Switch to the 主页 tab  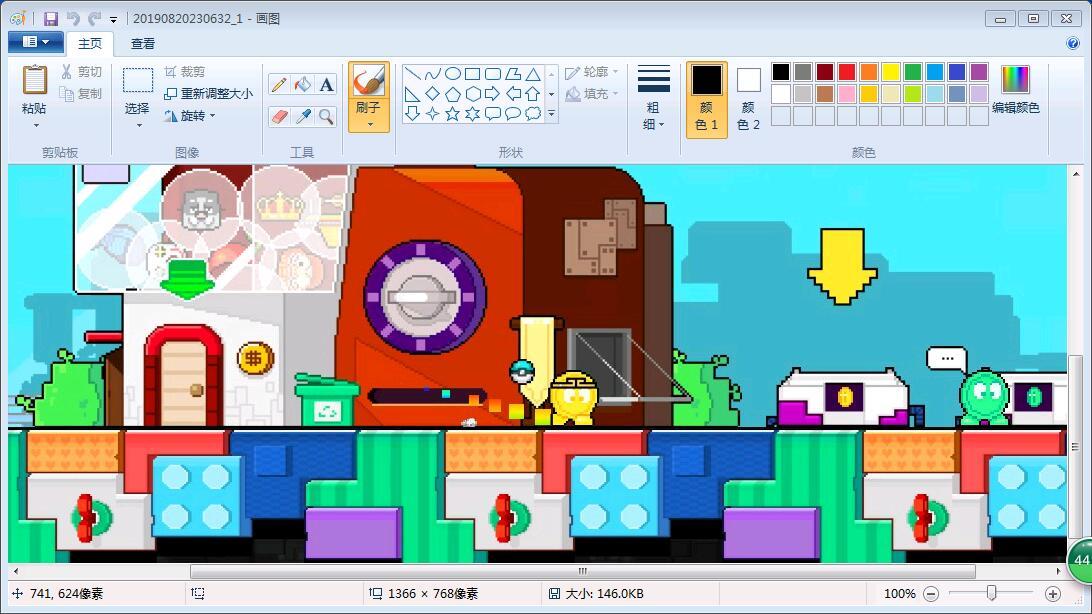90,43
